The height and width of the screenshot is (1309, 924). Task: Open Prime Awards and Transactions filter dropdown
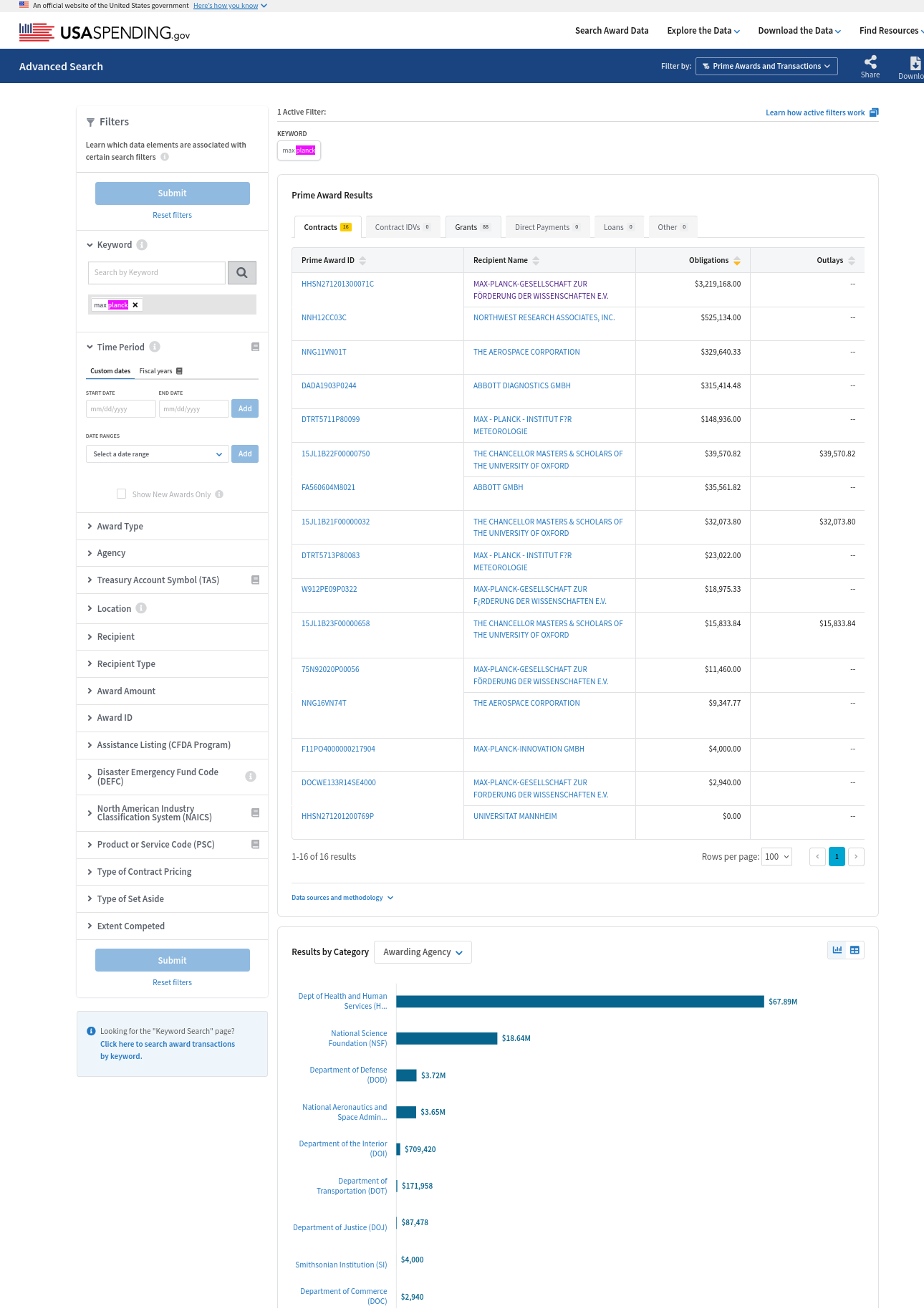tap(766, 66)
